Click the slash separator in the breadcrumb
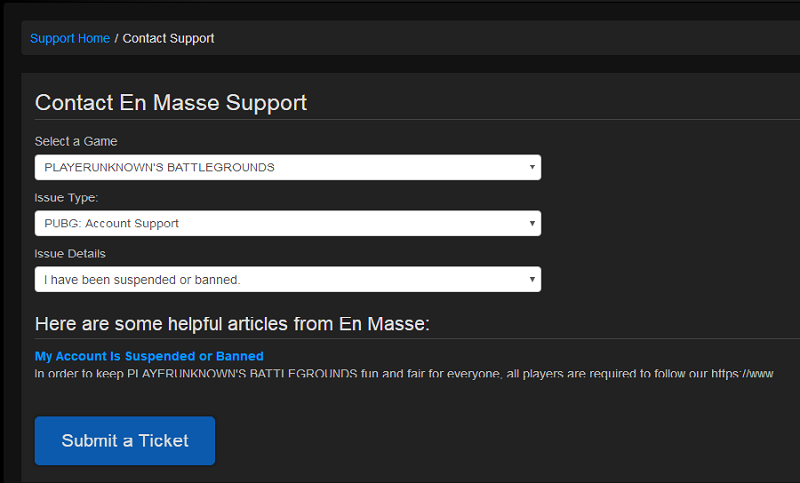 (x=116, y=39)
